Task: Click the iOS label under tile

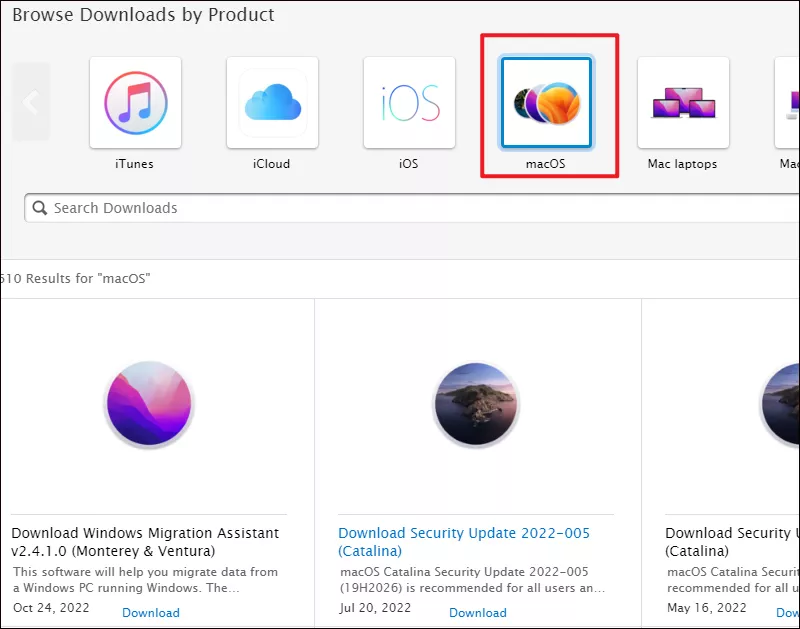Action: pos(408,164)
